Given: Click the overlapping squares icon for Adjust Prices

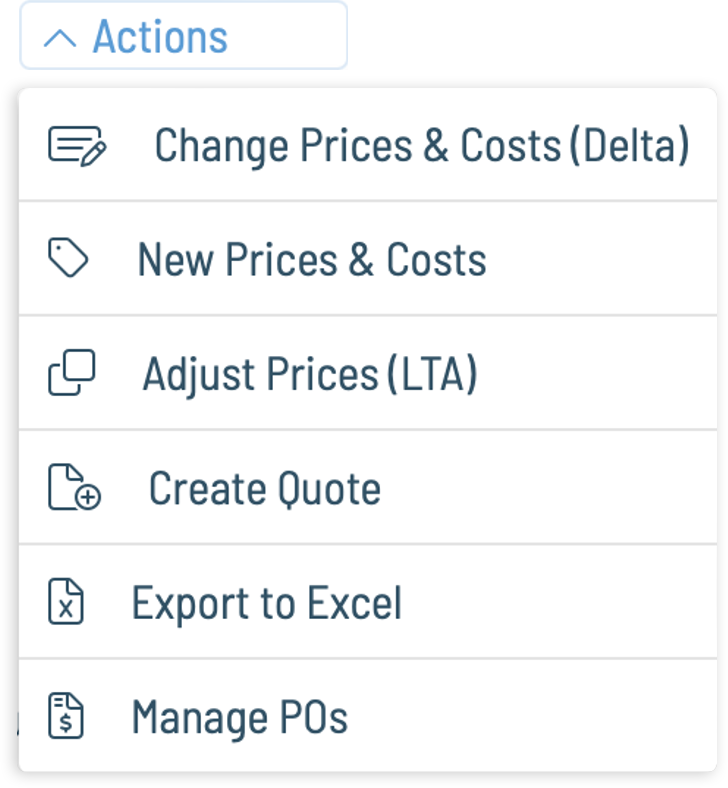Looking at the screenshot, I should pos(71,372).
